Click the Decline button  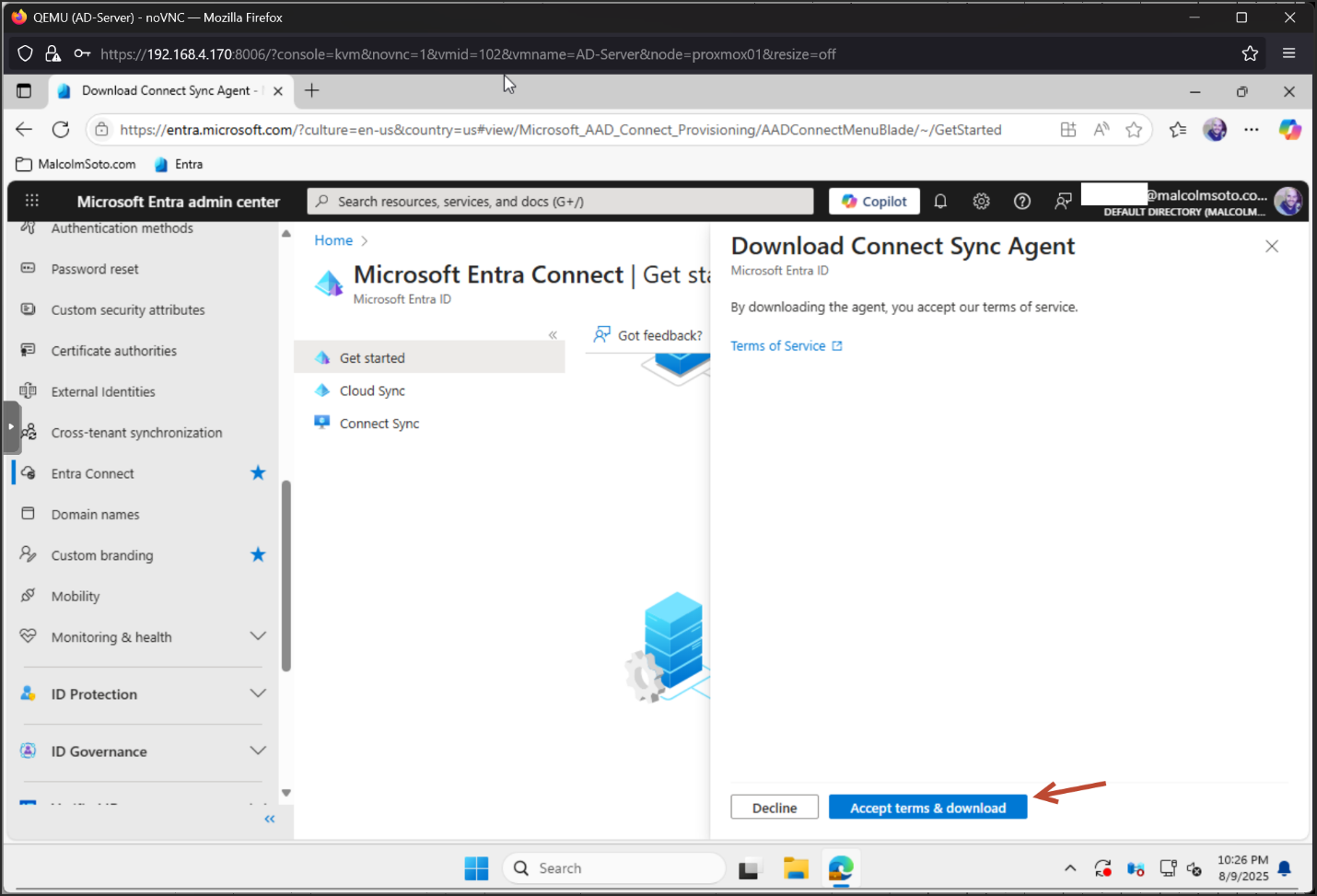pos(775,808)
